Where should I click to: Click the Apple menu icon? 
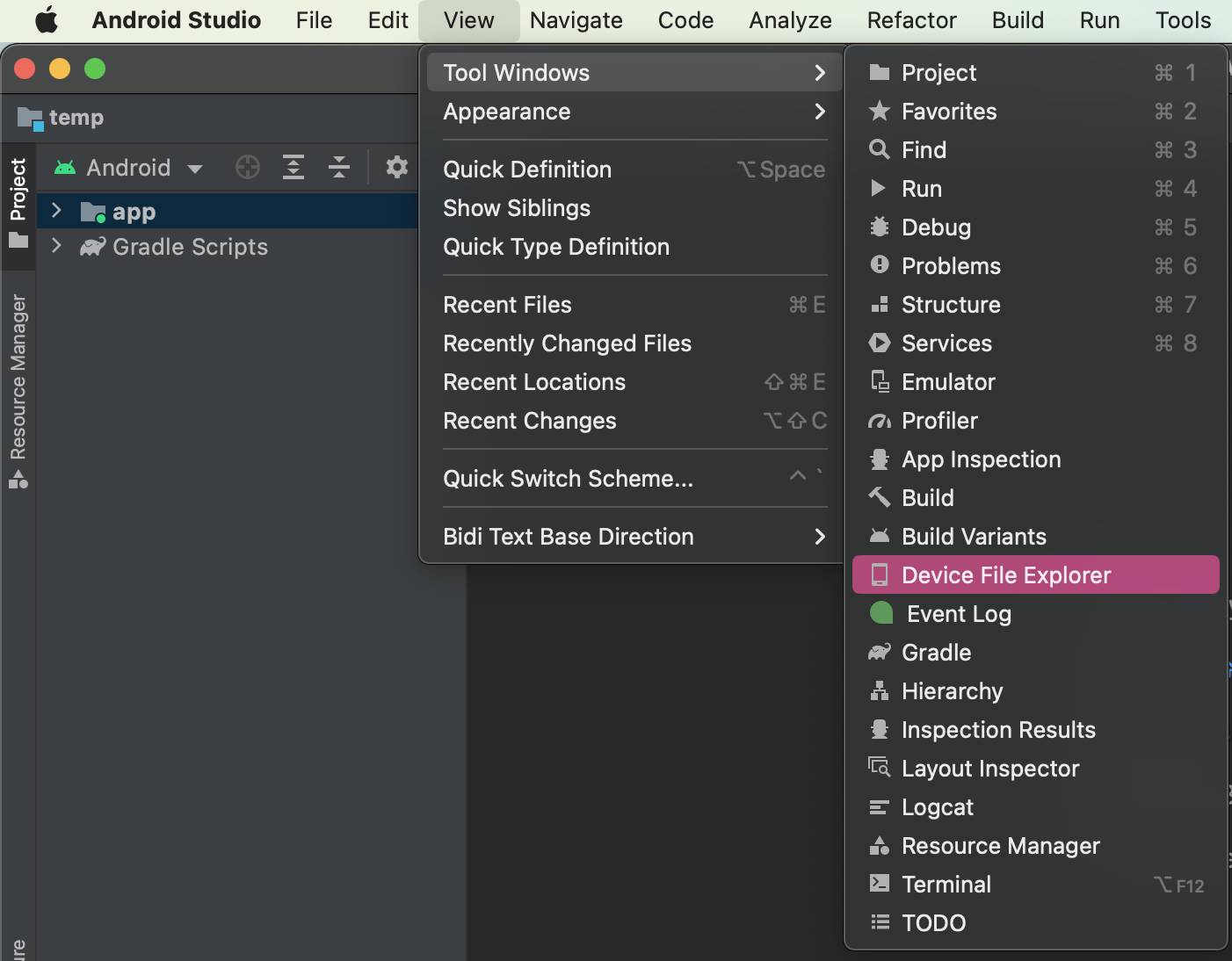[x=47, y=19]
